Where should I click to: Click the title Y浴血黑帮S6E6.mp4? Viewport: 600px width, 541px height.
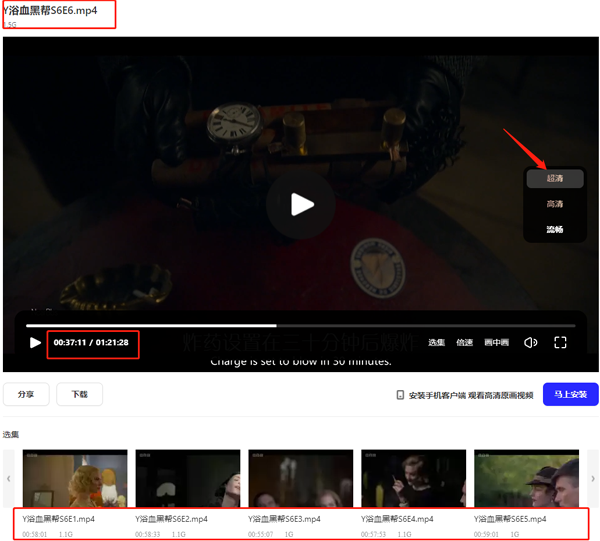pos(50,10)
